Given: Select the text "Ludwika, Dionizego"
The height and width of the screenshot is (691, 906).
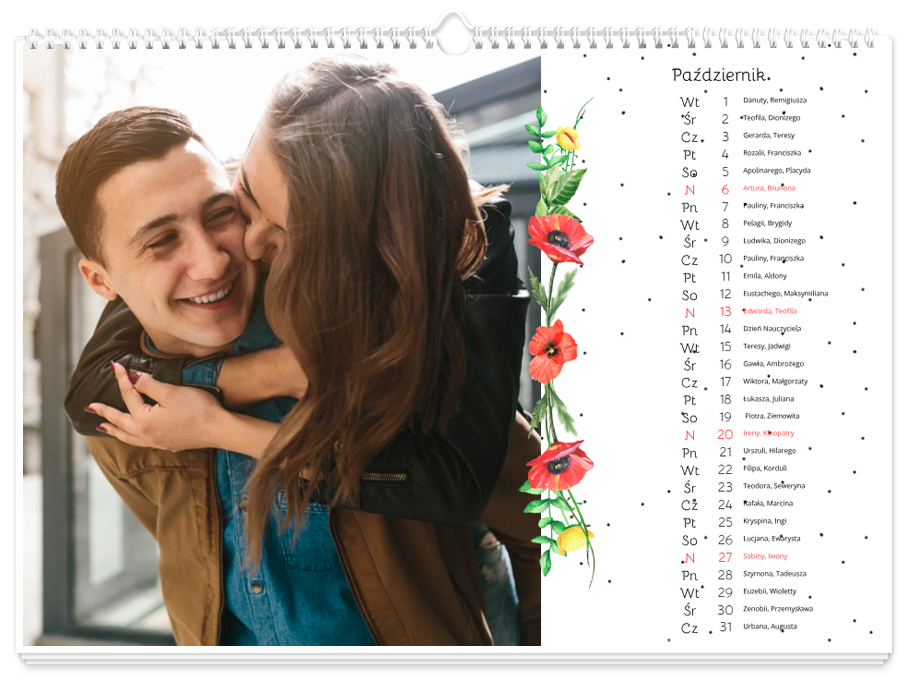Looking at the screenshot, I should pyautogui.click(x=774, y=241).
